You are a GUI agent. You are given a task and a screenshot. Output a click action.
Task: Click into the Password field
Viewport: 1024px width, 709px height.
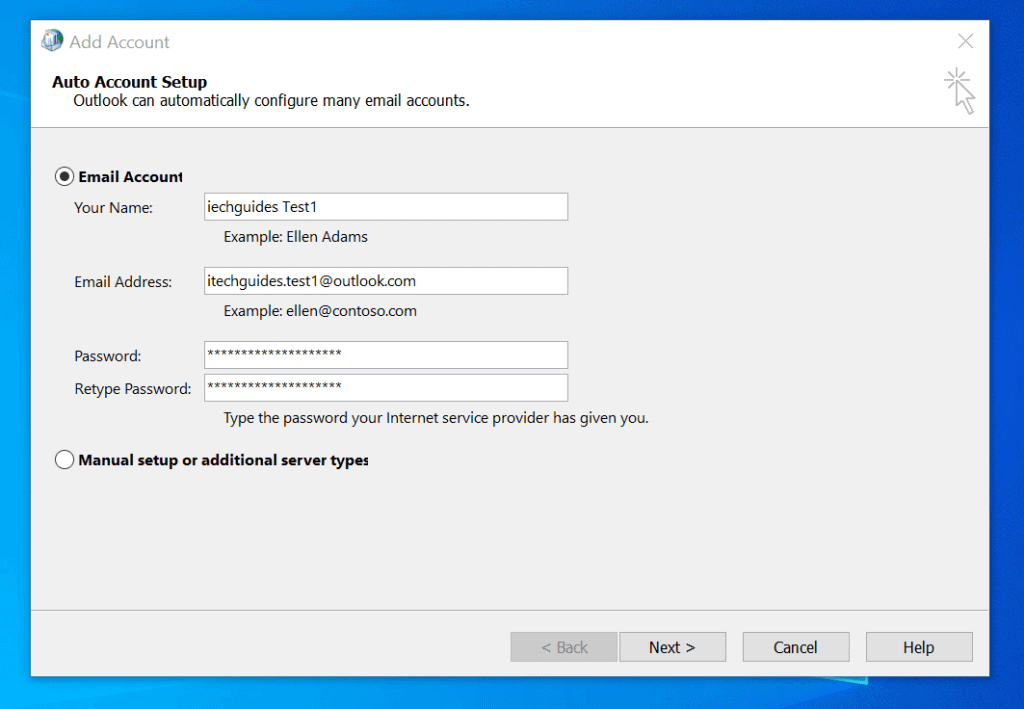point(386,355)
